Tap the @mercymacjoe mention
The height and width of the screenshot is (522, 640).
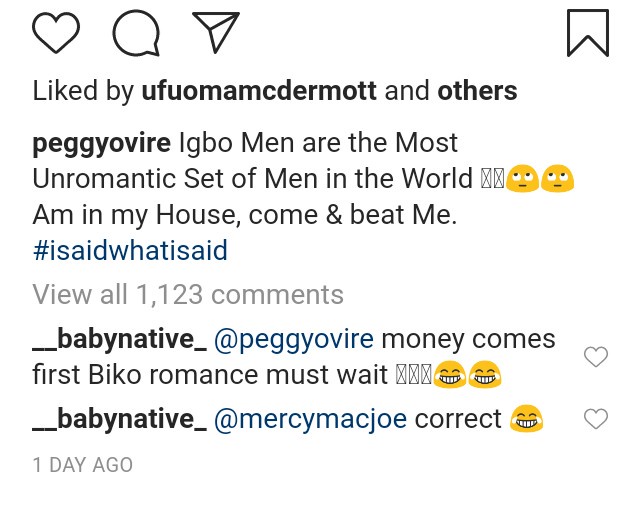pyautogui.click(x=310, y=419)
